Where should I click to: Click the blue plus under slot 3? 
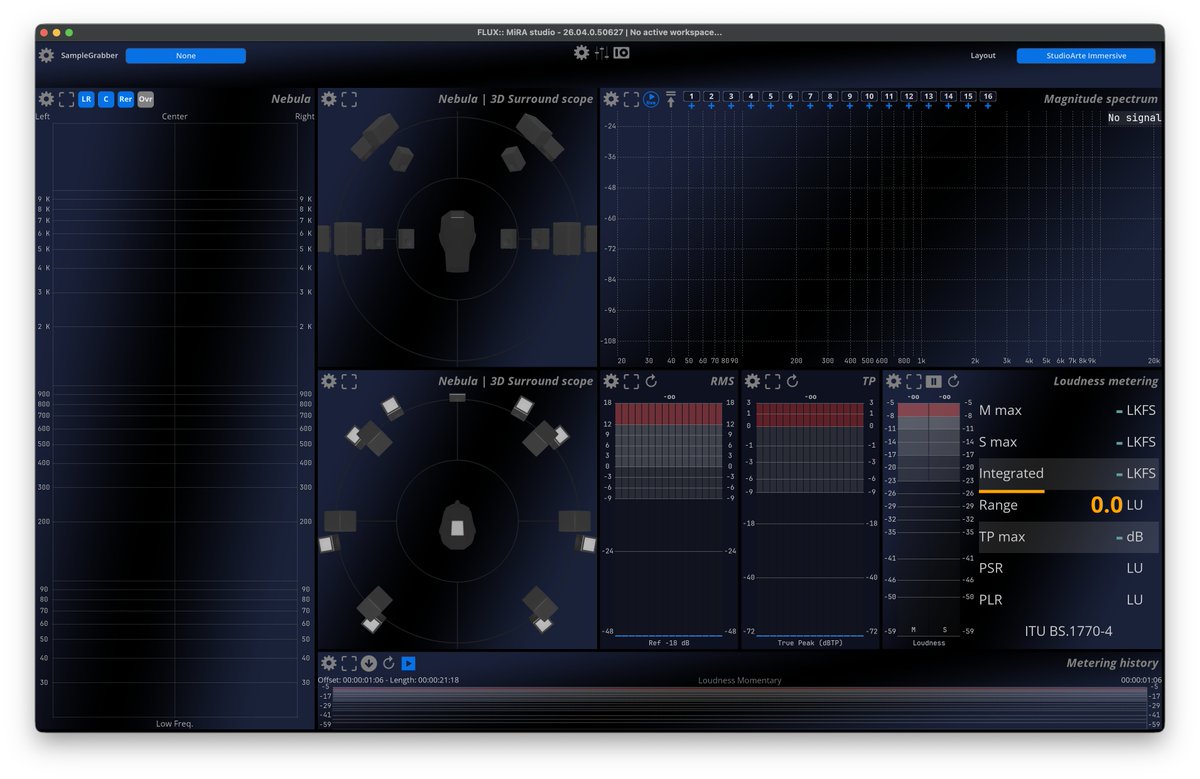(x=731, y=105)
